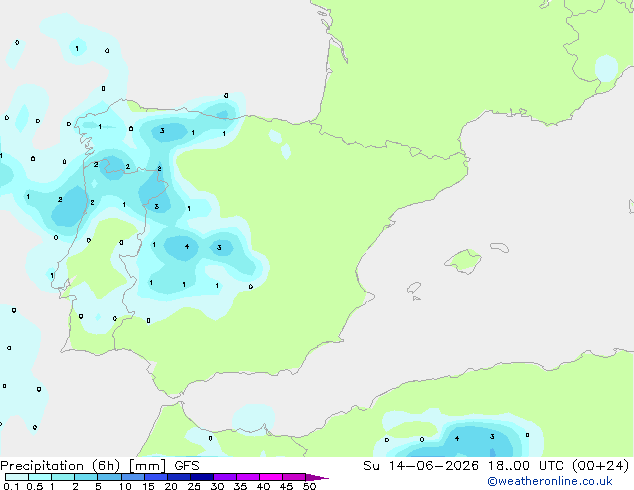
Task: Click the precipitation value 3 over Algeria
Action: (492, 436)
